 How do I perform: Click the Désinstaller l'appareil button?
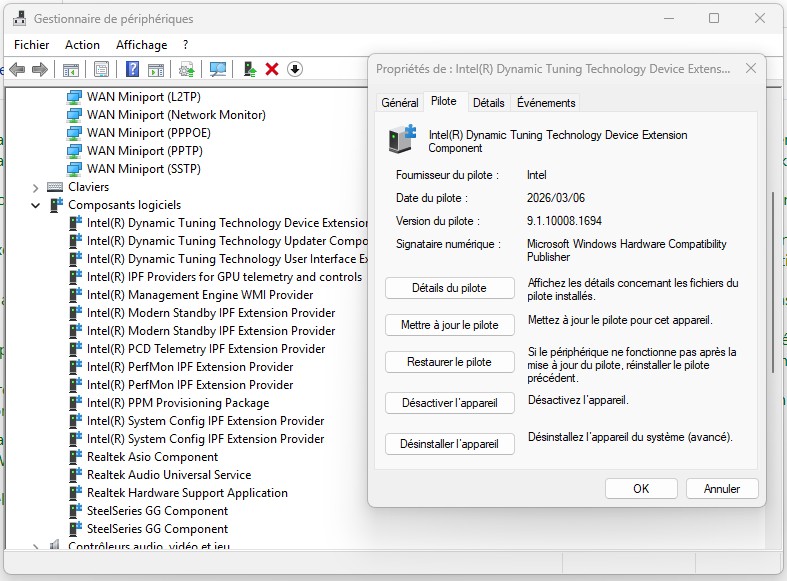(x=449, y=444)
